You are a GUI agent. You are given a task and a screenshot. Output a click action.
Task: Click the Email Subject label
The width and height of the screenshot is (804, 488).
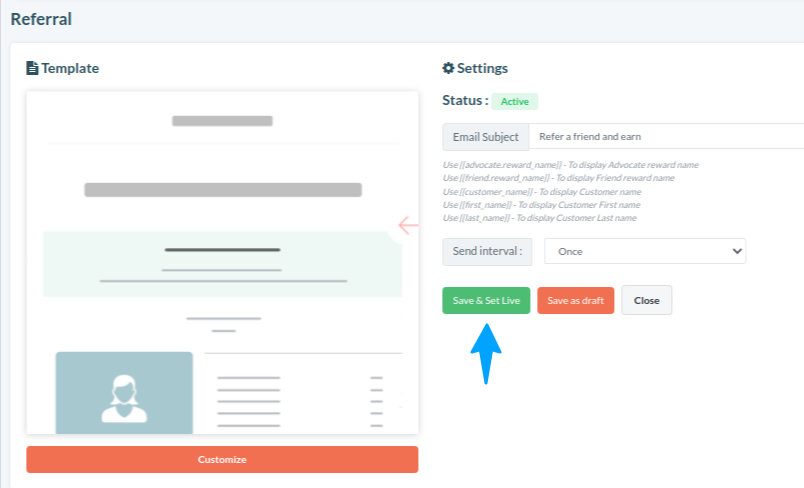[486, 137]
